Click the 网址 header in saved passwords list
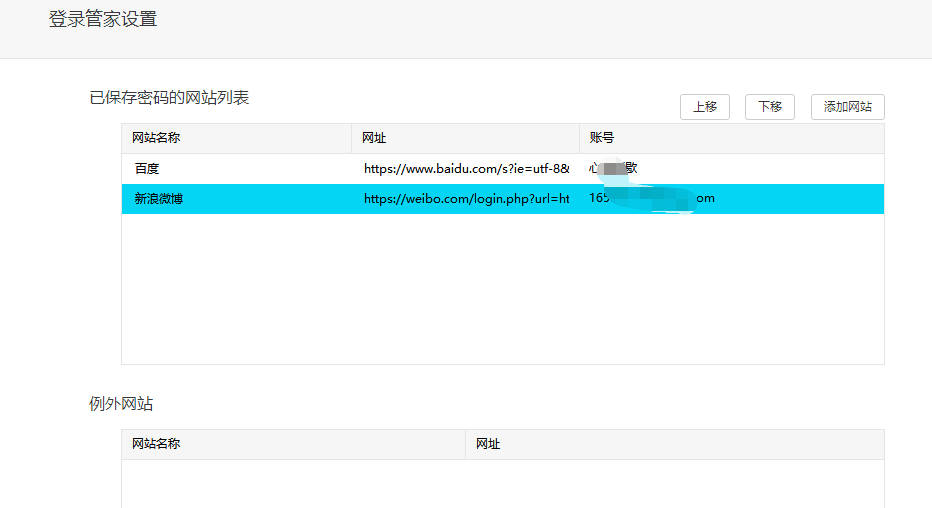The image size is (932, 508). coord(374,138)
